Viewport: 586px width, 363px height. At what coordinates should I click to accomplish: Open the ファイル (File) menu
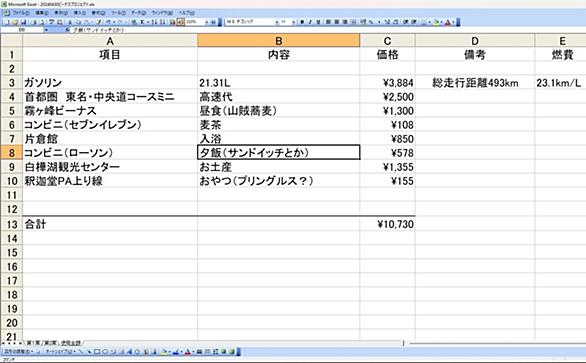tap(21, 13)
